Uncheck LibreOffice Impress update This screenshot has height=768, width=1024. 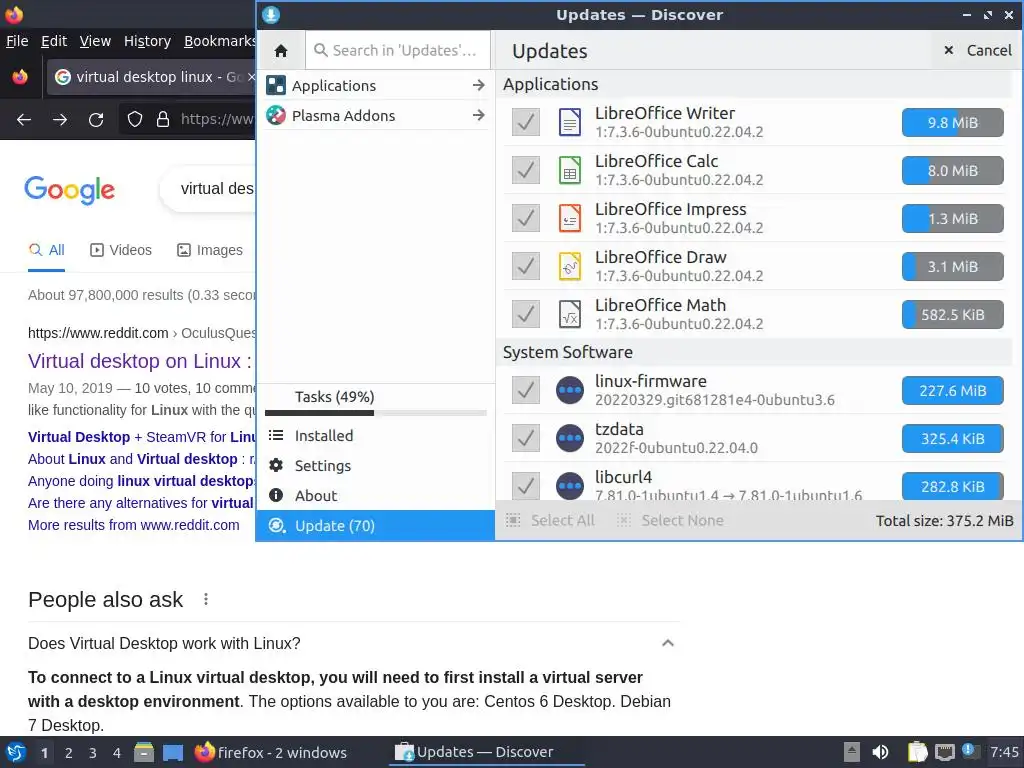526,218
